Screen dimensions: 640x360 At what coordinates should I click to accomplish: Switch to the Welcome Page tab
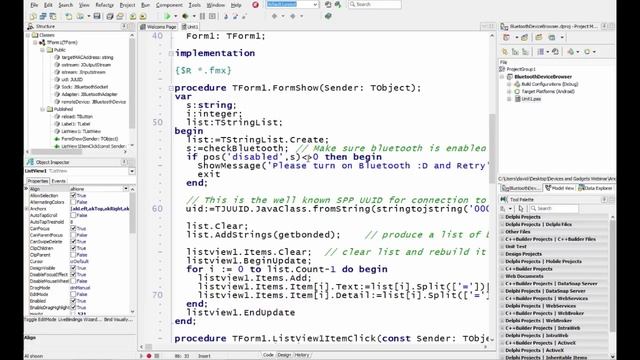click(x=158, y=27)
